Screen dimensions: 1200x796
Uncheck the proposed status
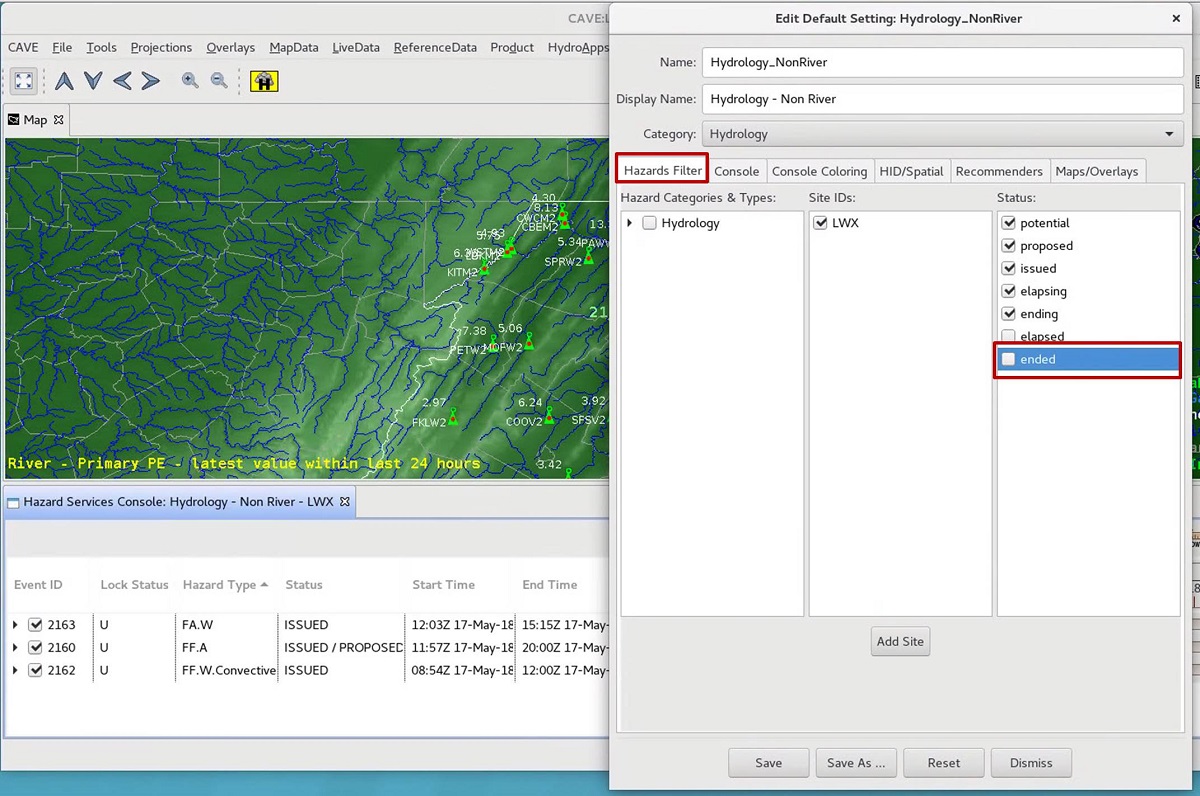pyautogui.click(x=1009, y=246)
